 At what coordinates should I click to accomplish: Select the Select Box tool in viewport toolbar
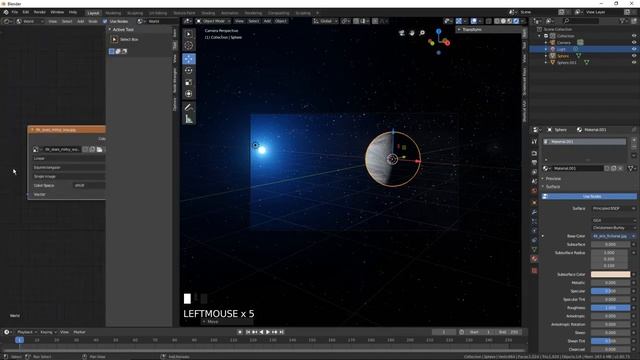coord(189,34)
